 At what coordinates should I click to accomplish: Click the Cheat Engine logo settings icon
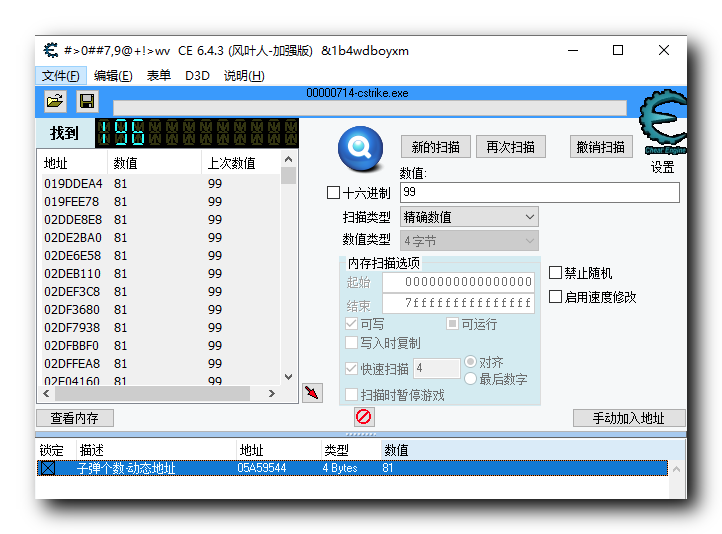click(x=663, y=122)
